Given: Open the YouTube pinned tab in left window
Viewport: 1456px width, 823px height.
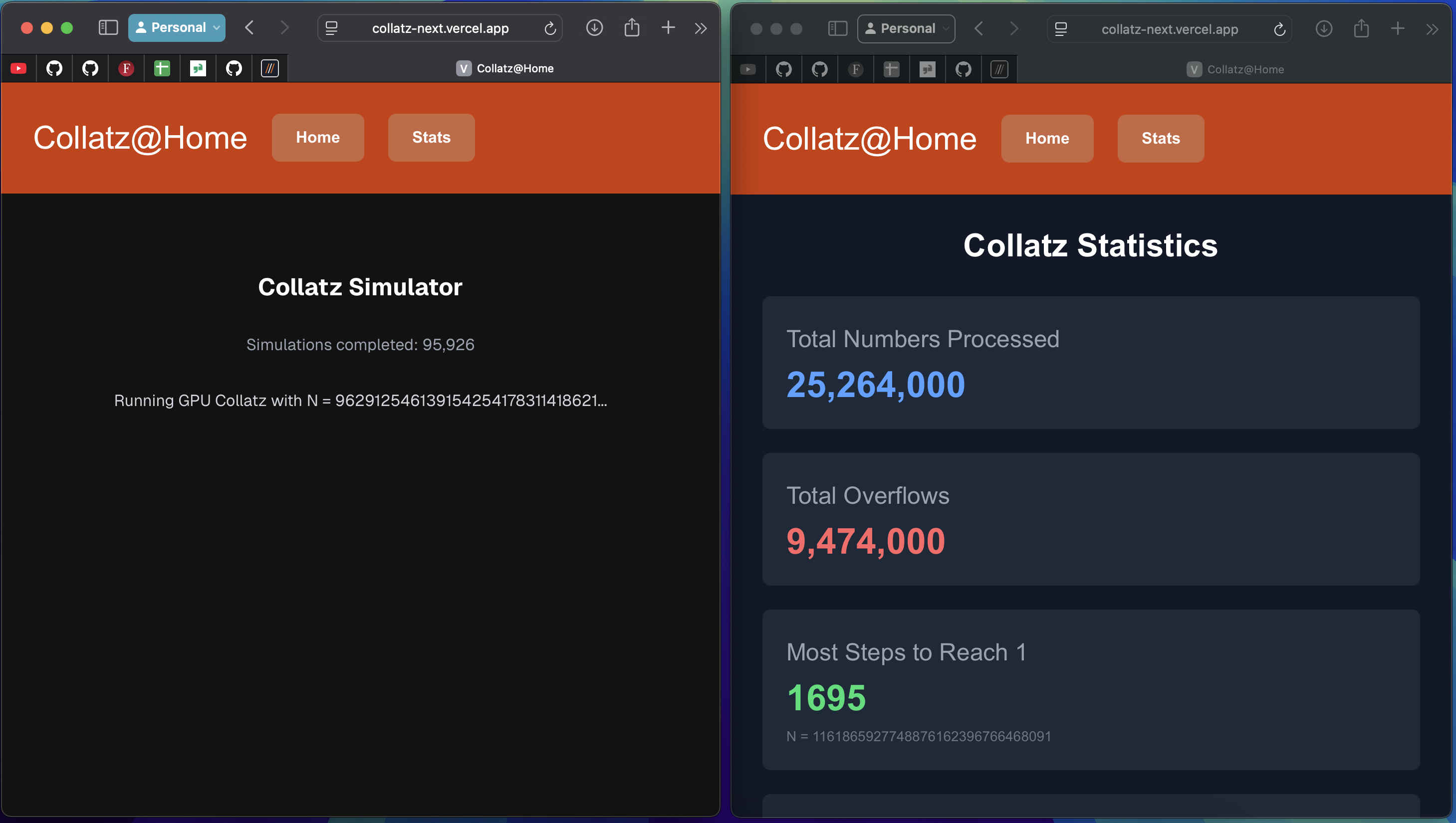Looking at the screenshot, I should click(x=18, y=68).
